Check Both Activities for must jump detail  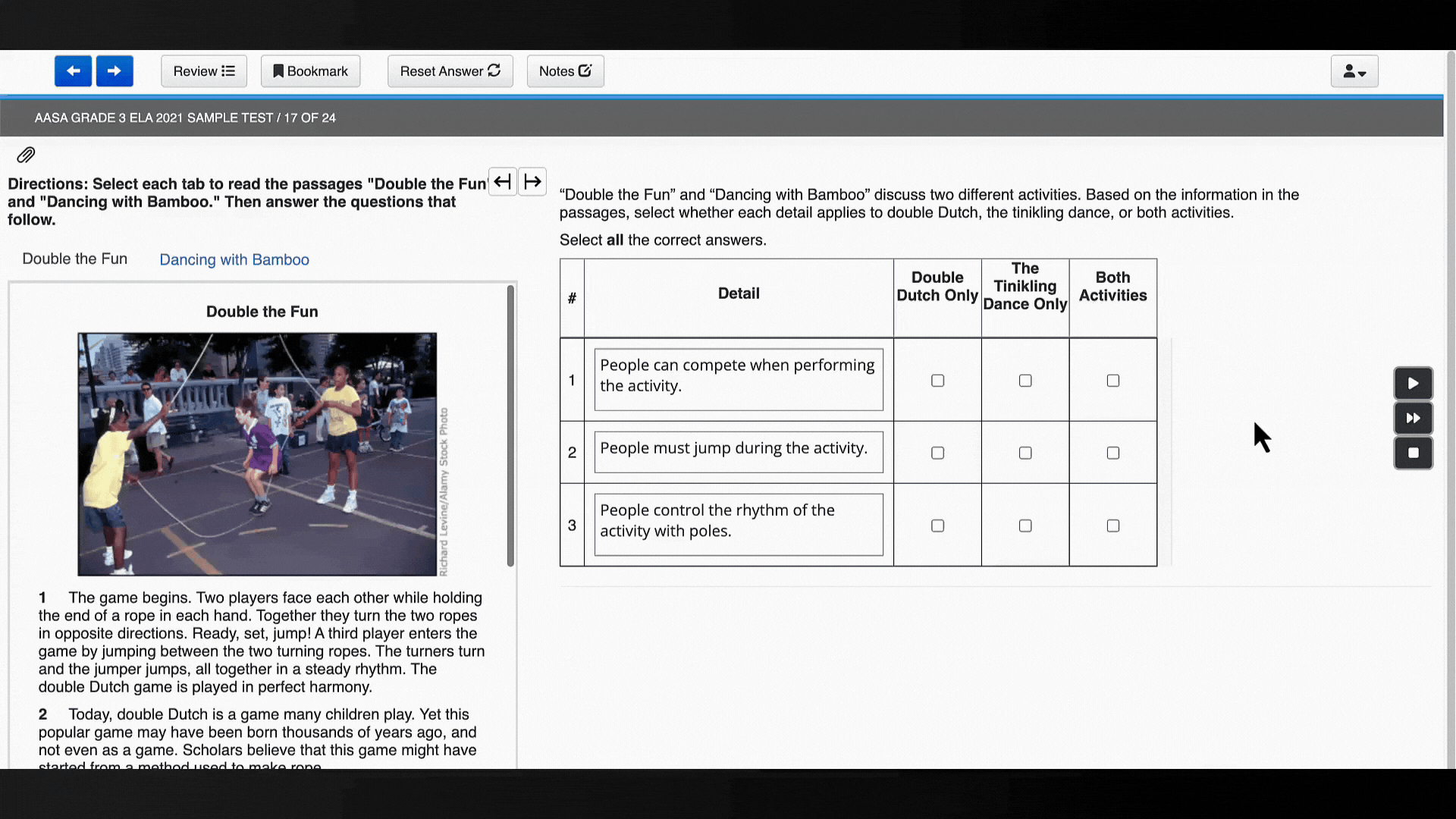(x=1113, y=453)
